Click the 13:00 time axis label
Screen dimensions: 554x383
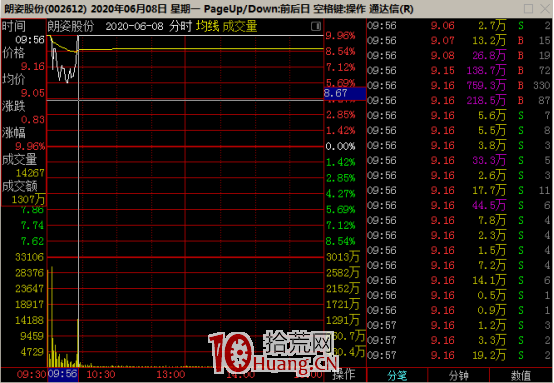171,374
